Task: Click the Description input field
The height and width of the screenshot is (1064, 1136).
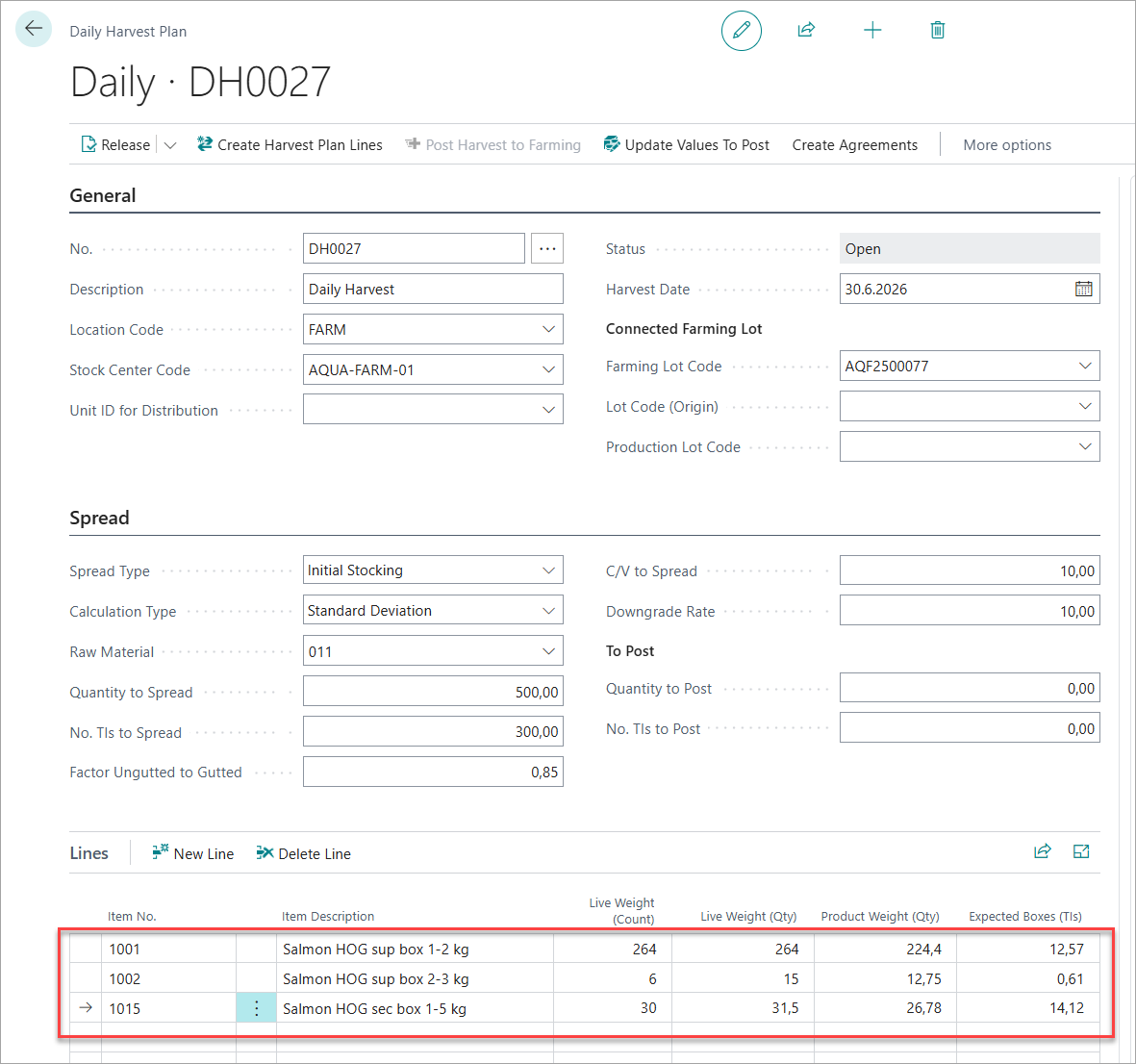Action: pos(433,290)
